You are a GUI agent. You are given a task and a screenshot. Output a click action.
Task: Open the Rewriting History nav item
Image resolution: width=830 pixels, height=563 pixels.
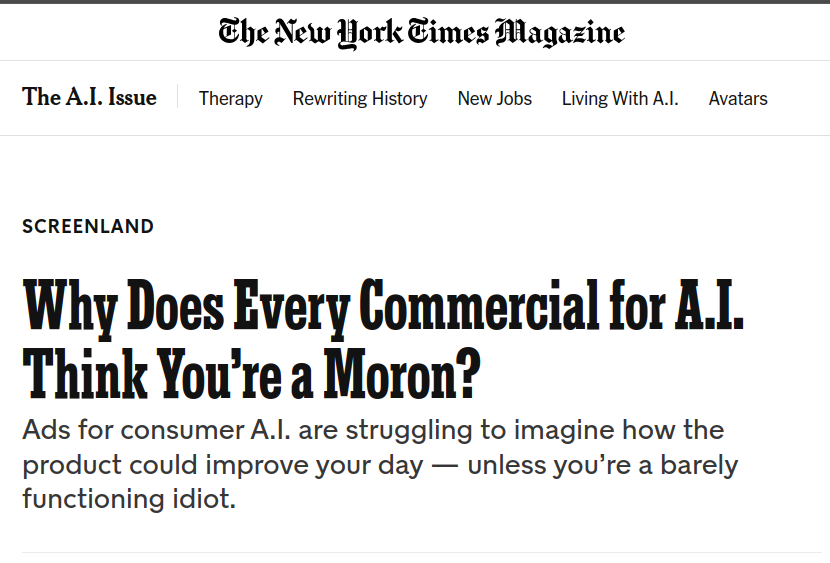360,98
